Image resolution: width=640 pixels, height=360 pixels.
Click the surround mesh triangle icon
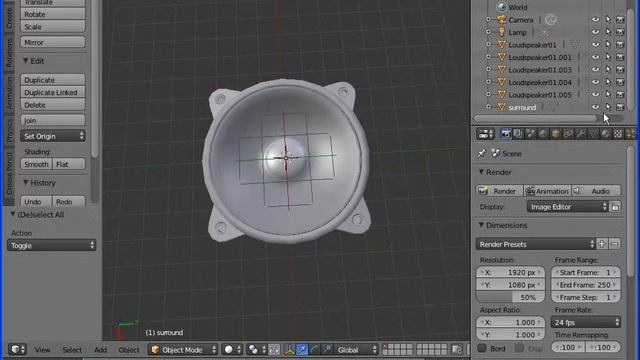502,107
